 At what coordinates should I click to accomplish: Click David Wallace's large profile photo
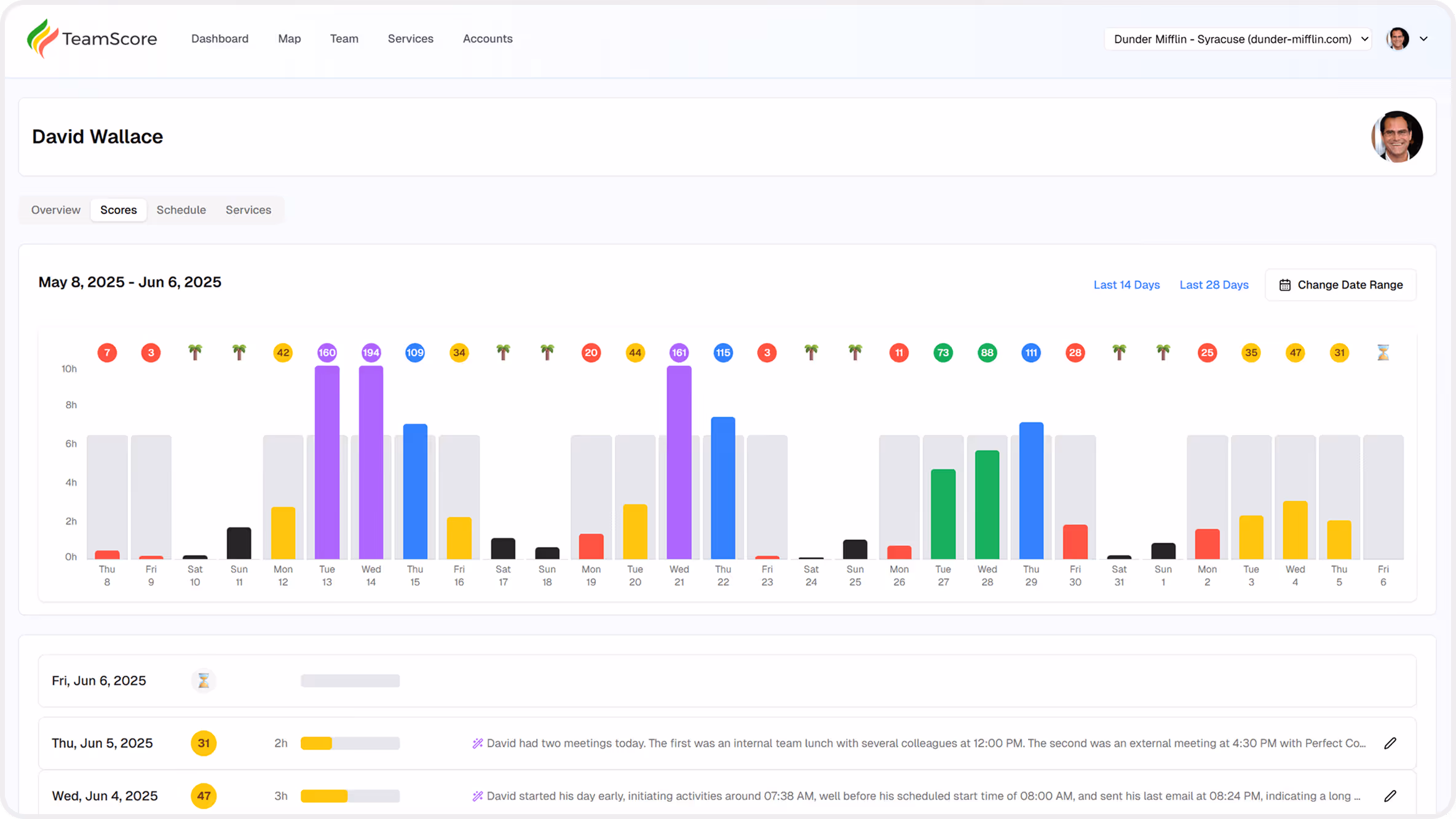1397,136
